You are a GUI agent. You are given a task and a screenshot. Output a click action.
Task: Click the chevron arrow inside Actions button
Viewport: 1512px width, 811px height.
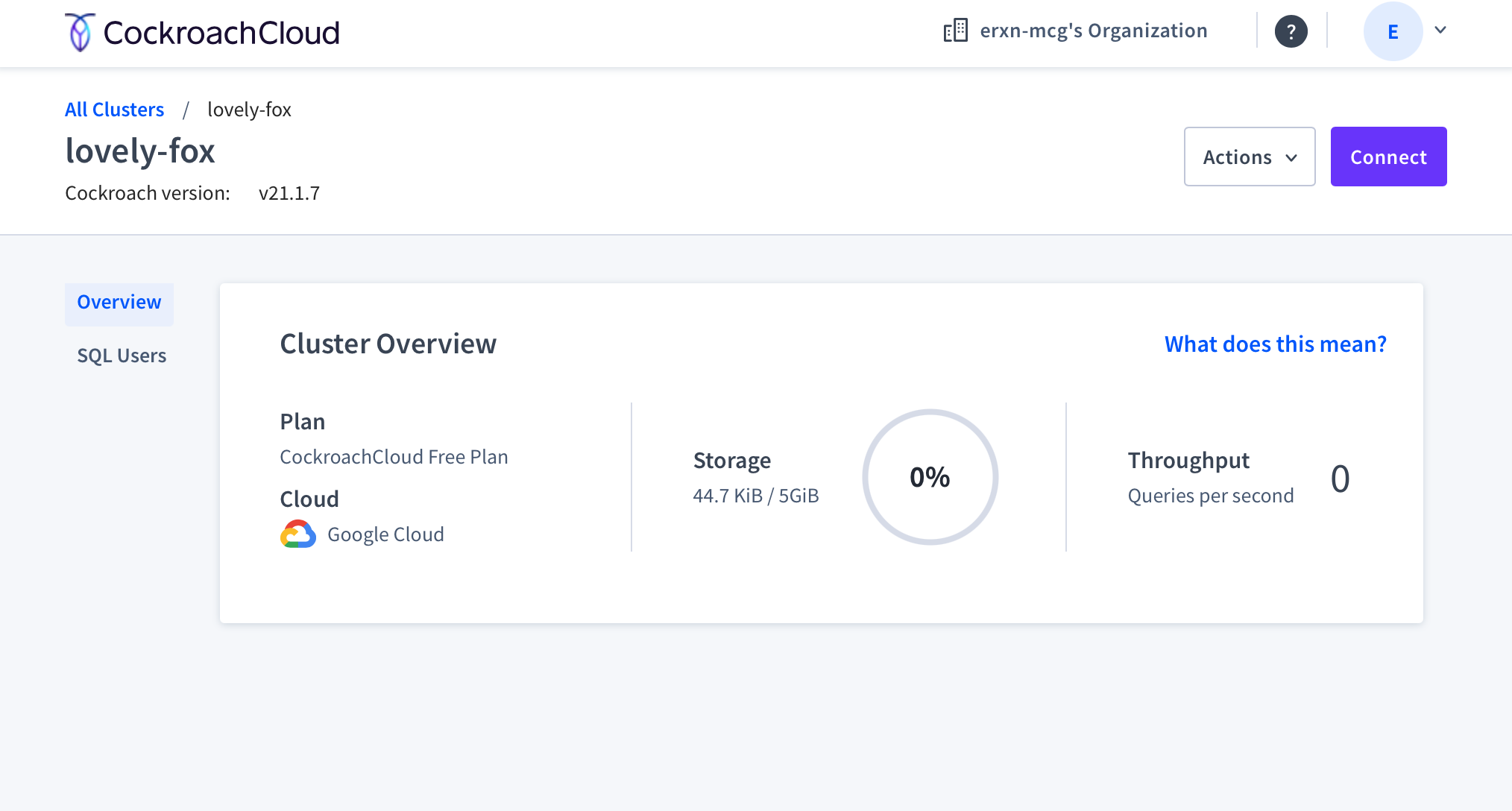(x=1292, y=158)
